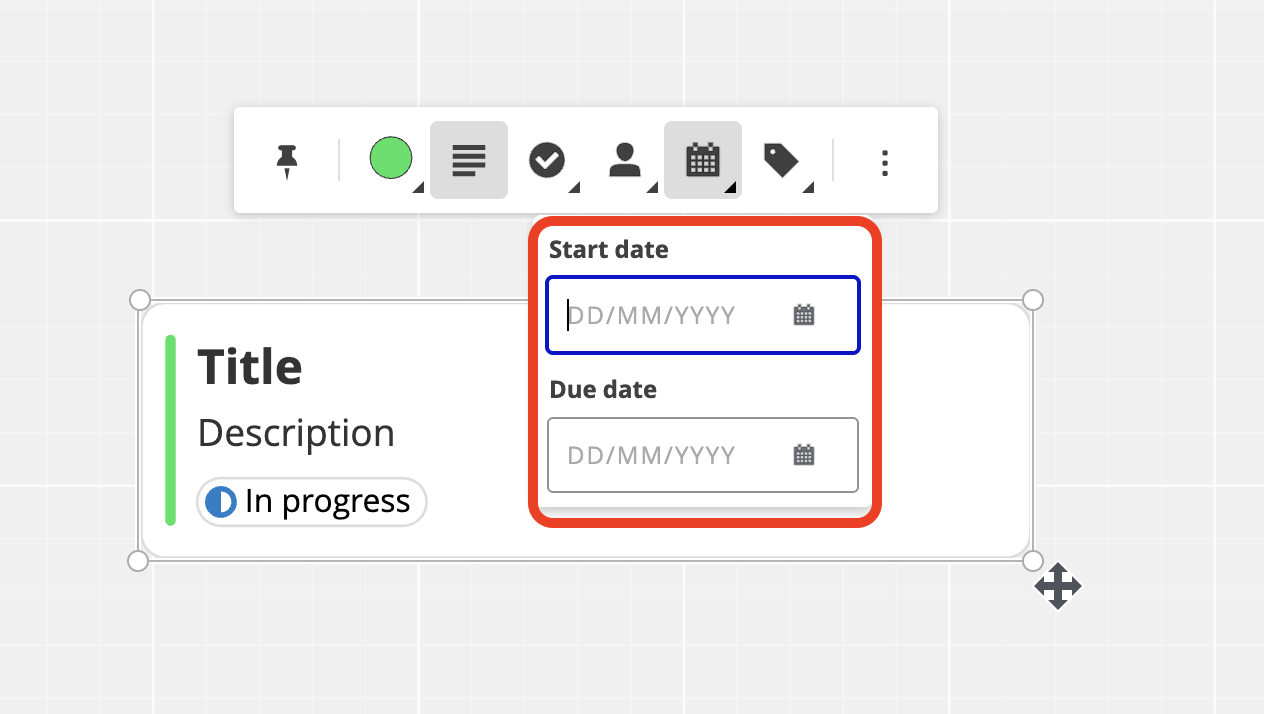Open the assignee person icon menu
Image resolution: width=1264 pixels, height=714 pixels.
tap(625, 160)
